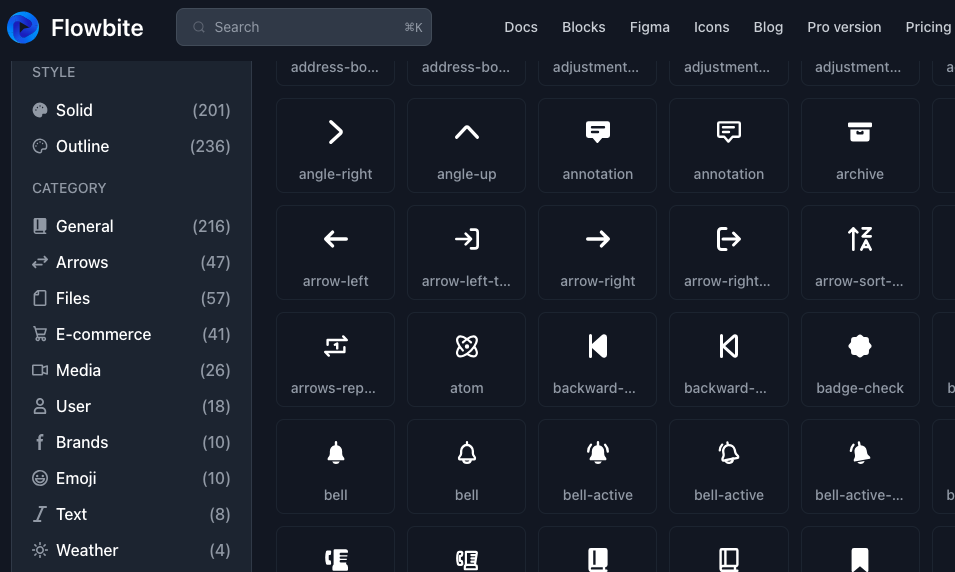Filter by the Media category
Screen dimensions: 955x572
click(x=78, y=370)
